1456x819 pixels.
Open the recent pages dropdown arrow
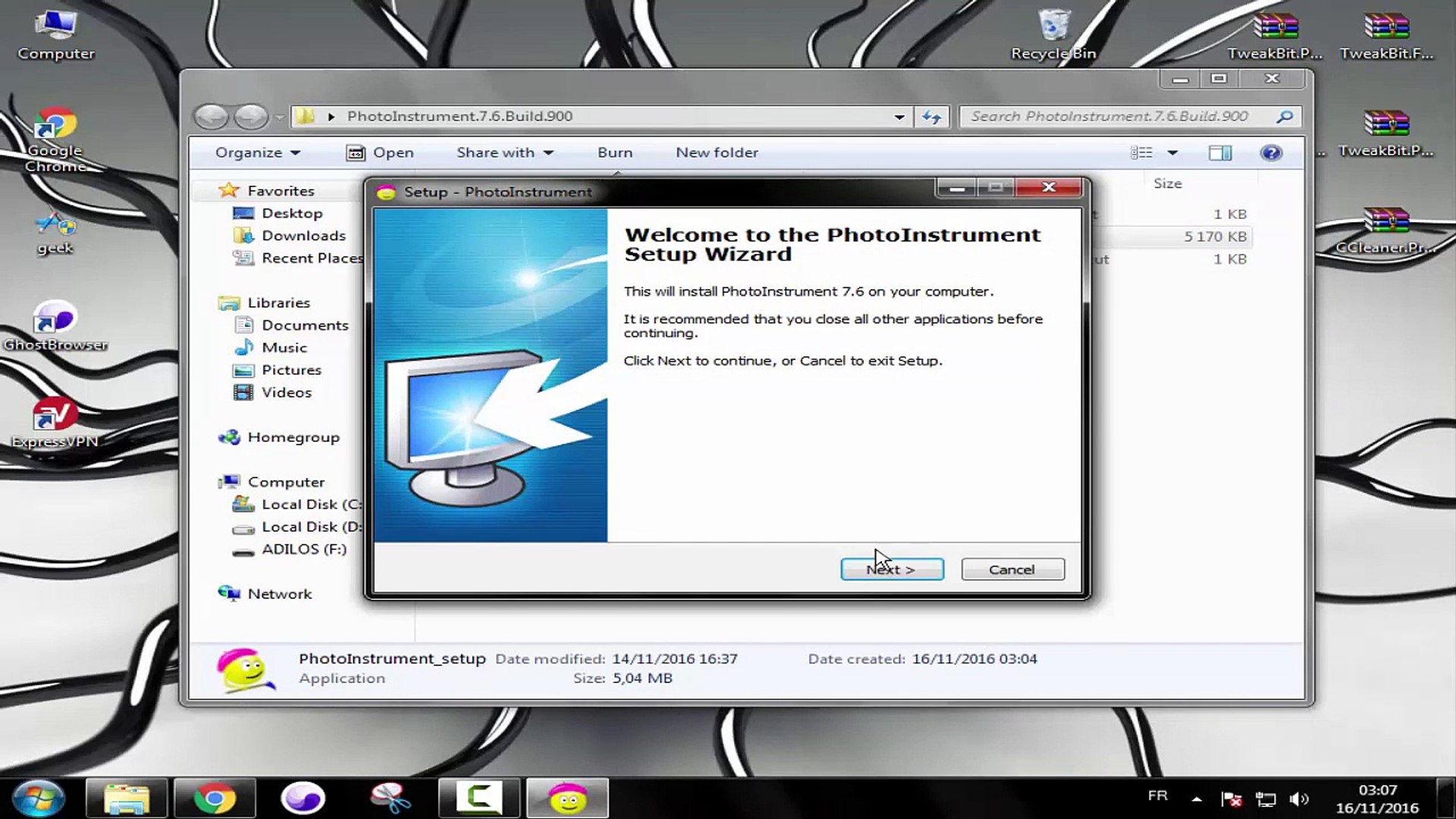(279, 117)
